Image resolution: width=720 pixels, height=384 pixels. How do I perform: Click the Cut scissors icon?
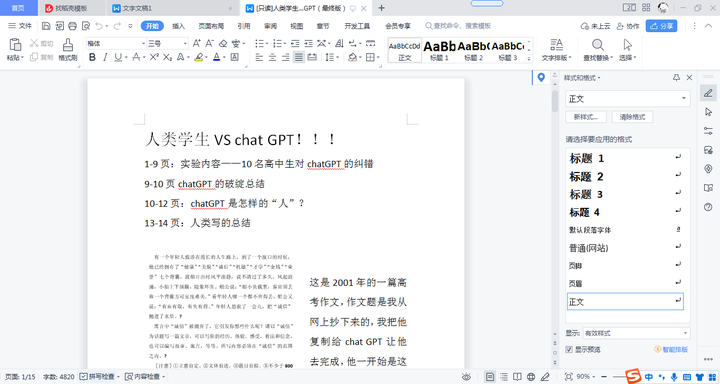click(x=34, y=44)
